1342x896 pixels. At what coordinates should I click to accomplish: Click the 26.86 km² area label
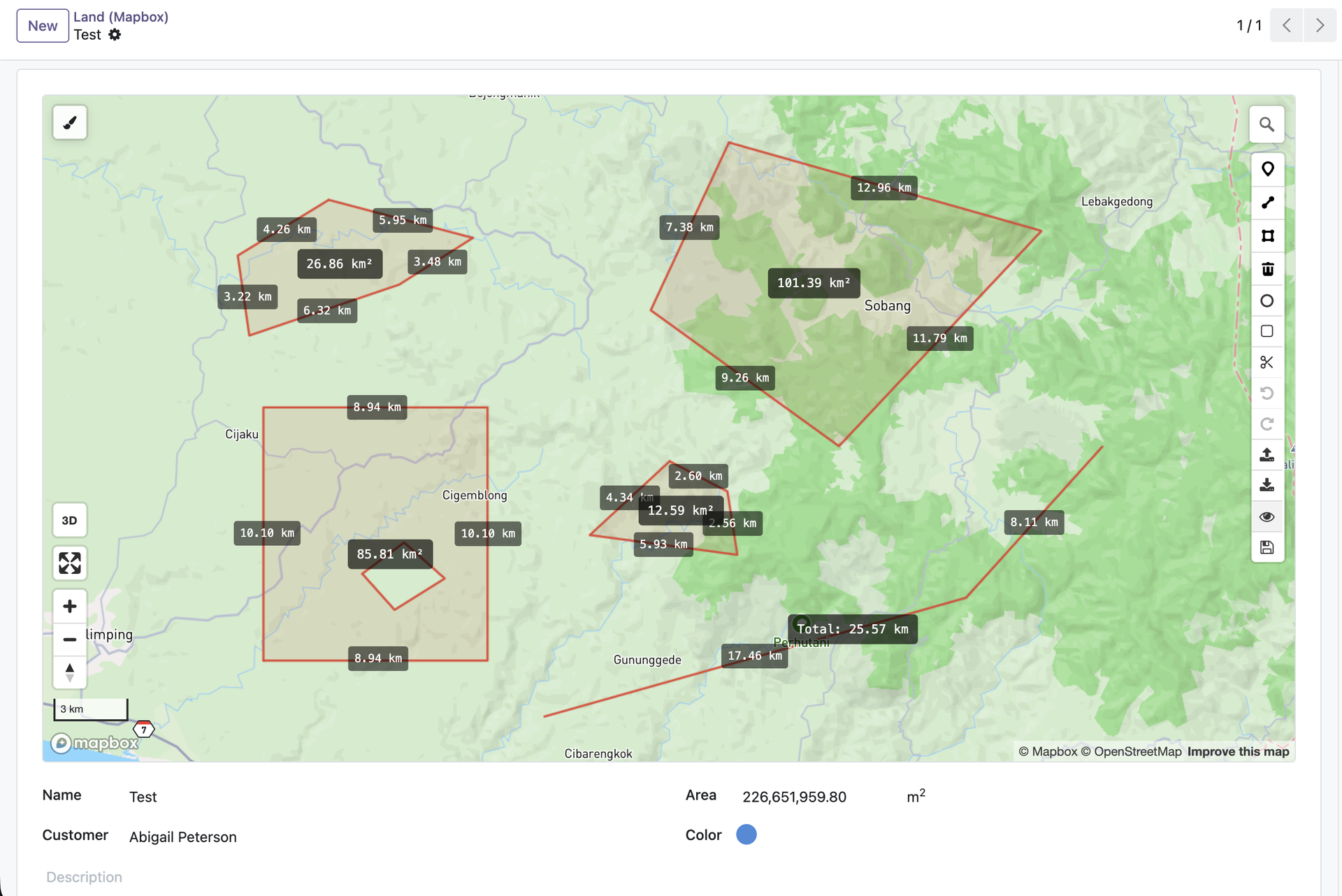click(x=340, y=264)
